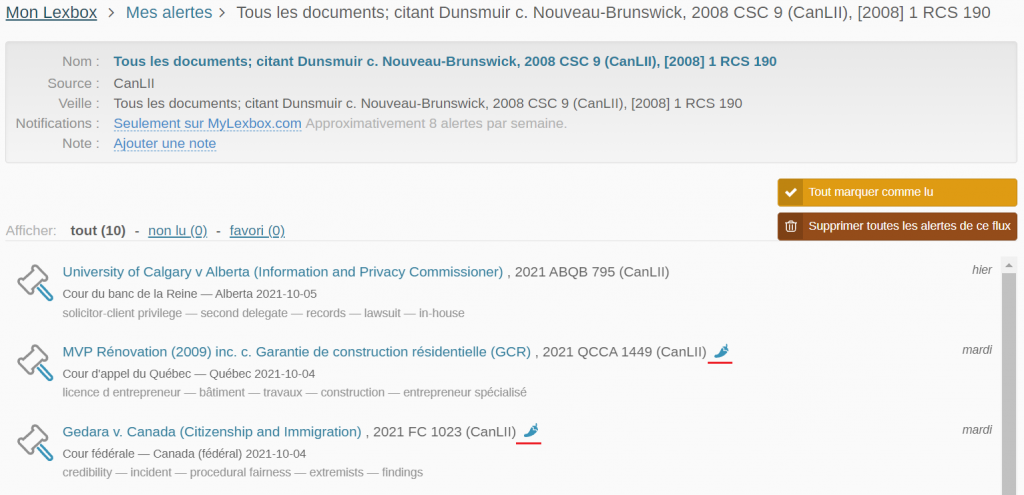
Task: Click Ajouter une note link
Action: click(x=164, y=143)
